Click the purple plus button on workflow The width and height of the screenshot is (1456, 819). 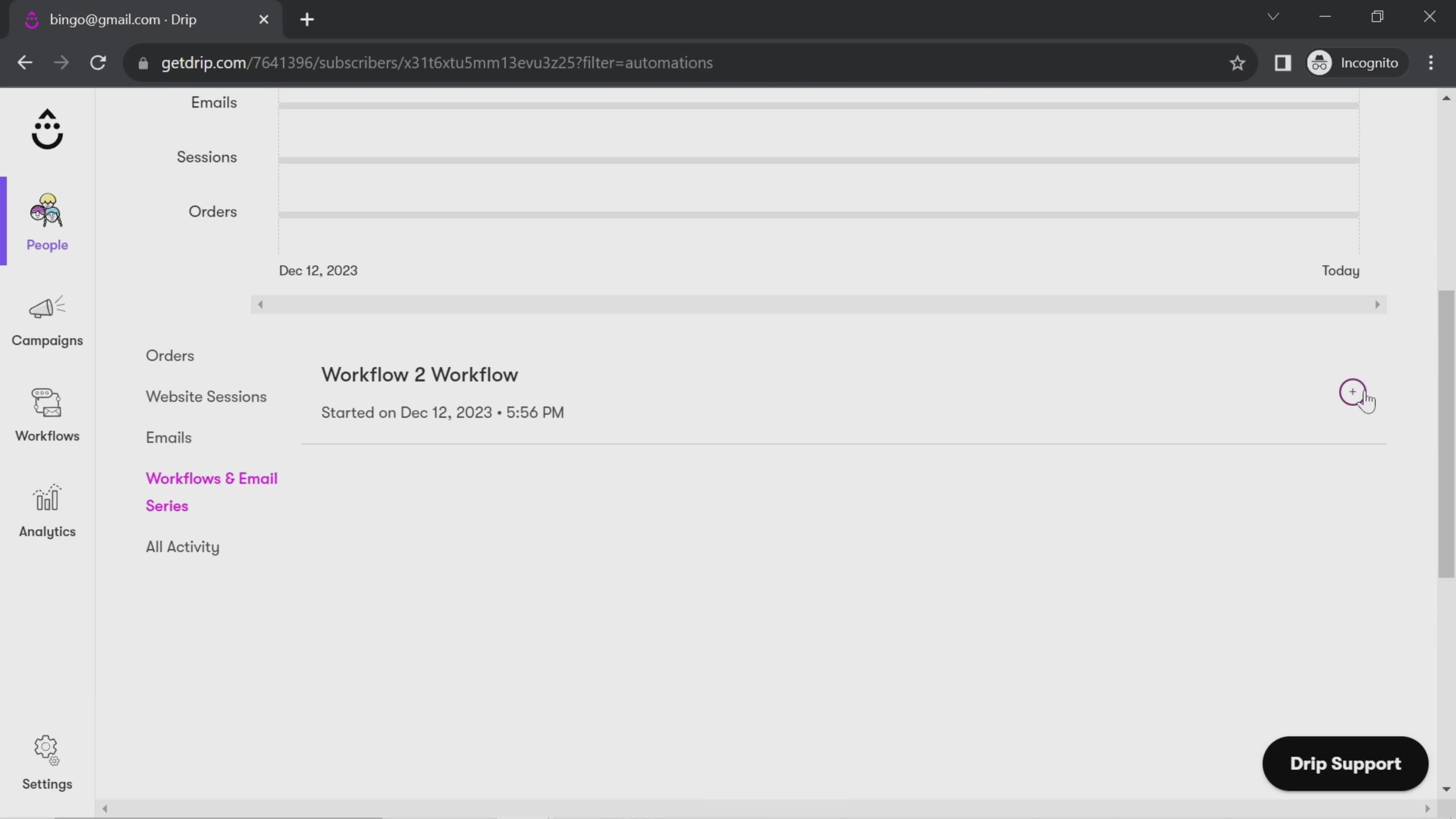(x=1353, y=391)
